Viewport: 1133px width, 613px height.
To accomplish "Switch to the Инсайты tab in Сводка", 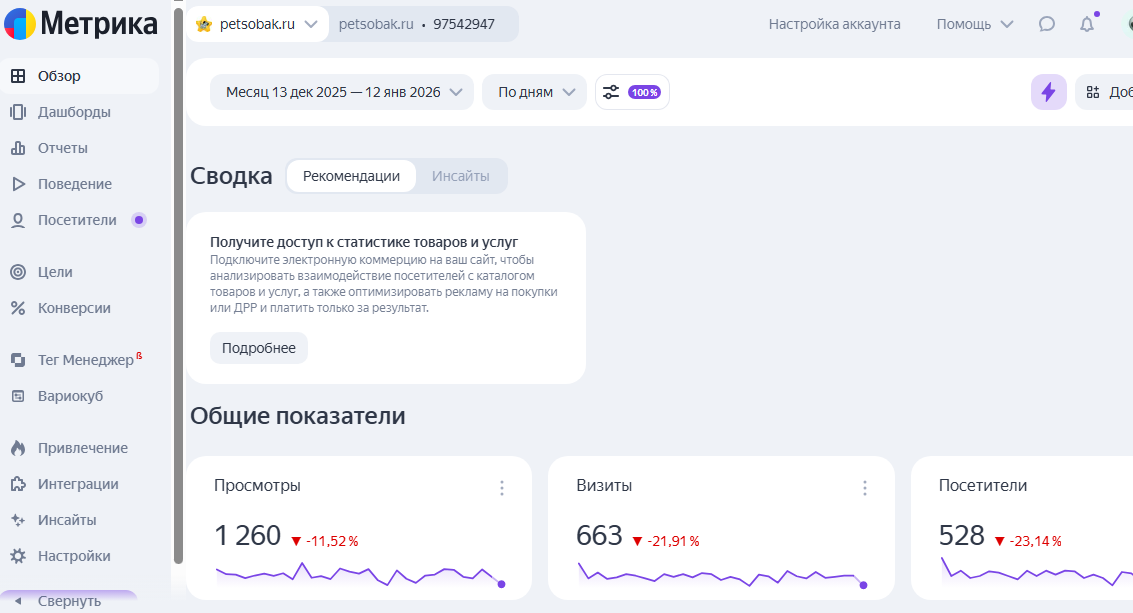I will (460, 176).
